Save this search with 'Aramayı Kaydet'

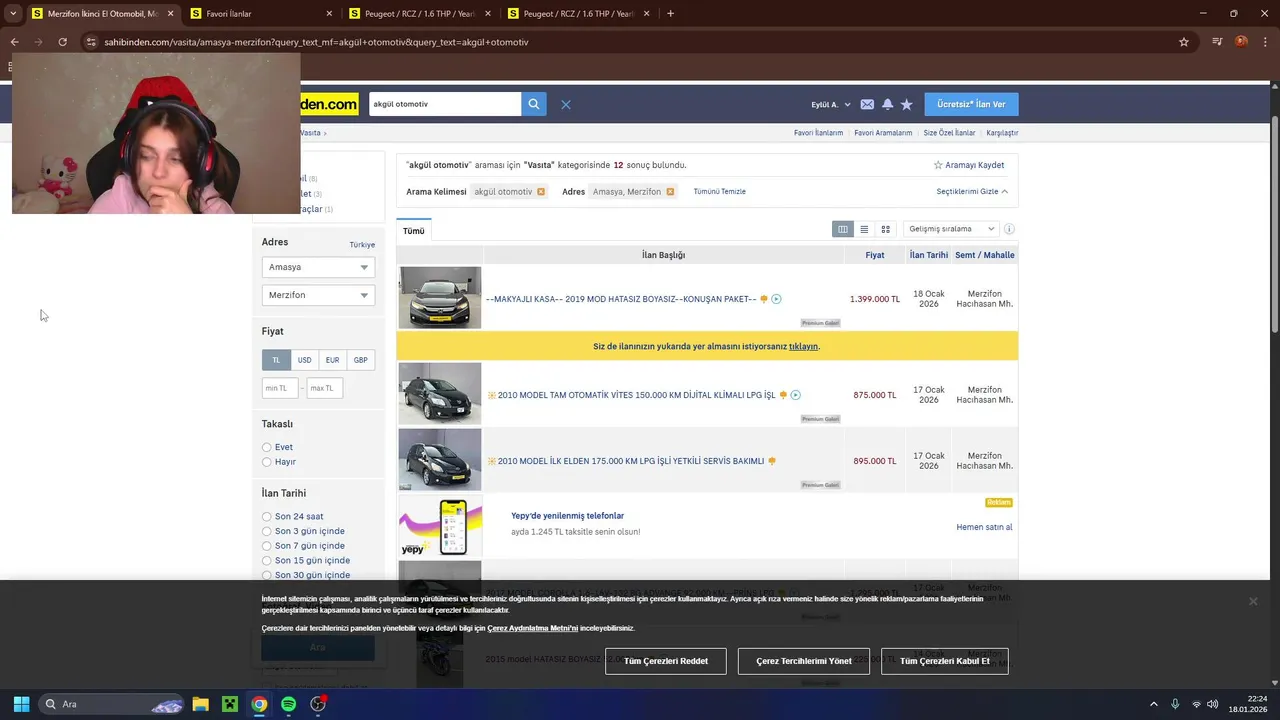click(x=969, y=165)
